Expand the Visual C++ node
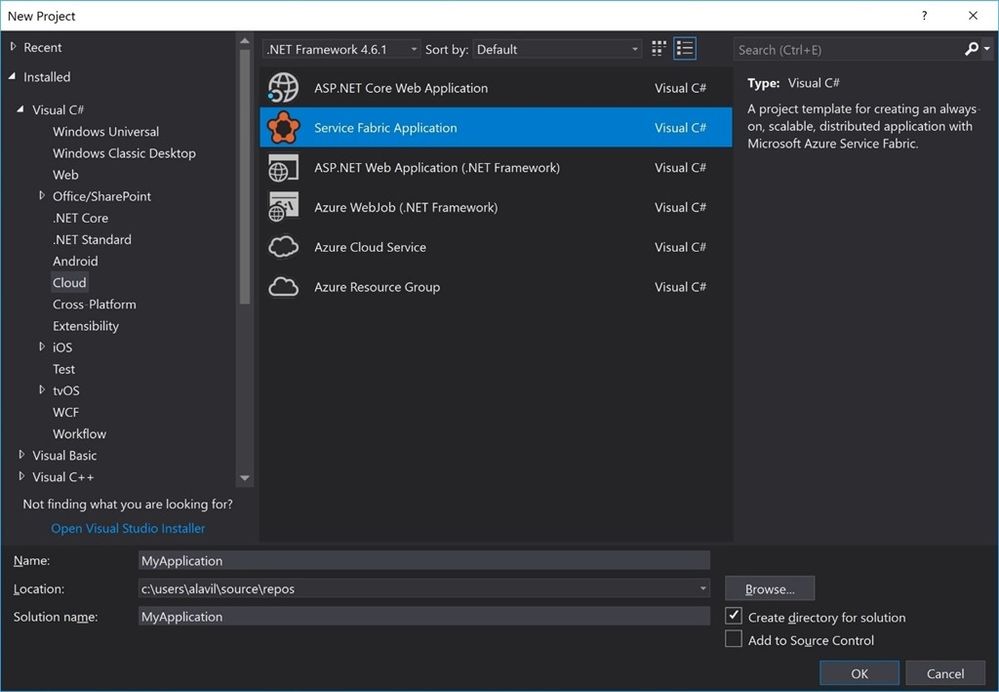 22,477
